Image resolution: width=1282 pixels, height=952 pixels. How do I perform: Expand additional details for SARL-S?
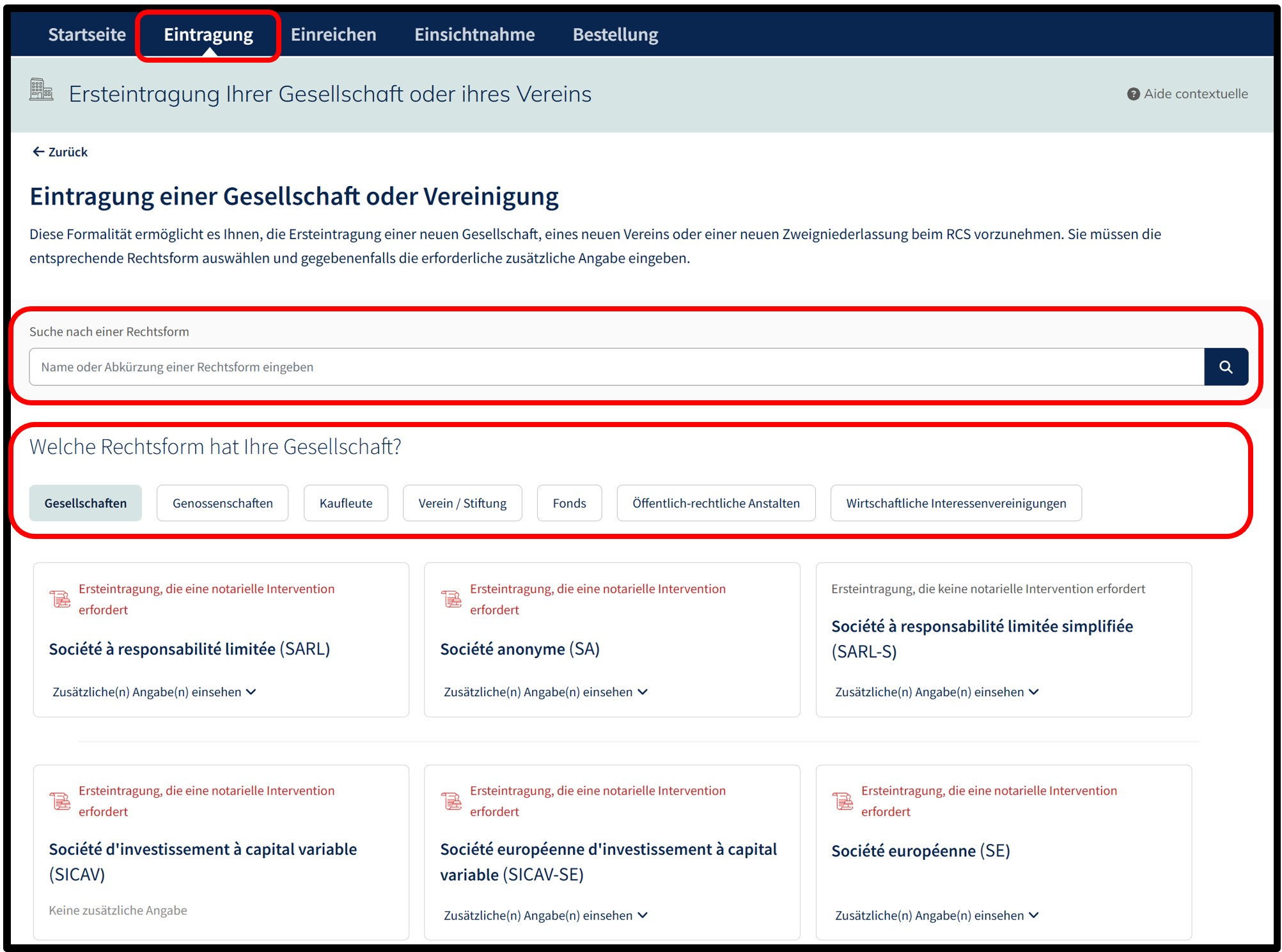pyautogui.click(x=937, y=692)
